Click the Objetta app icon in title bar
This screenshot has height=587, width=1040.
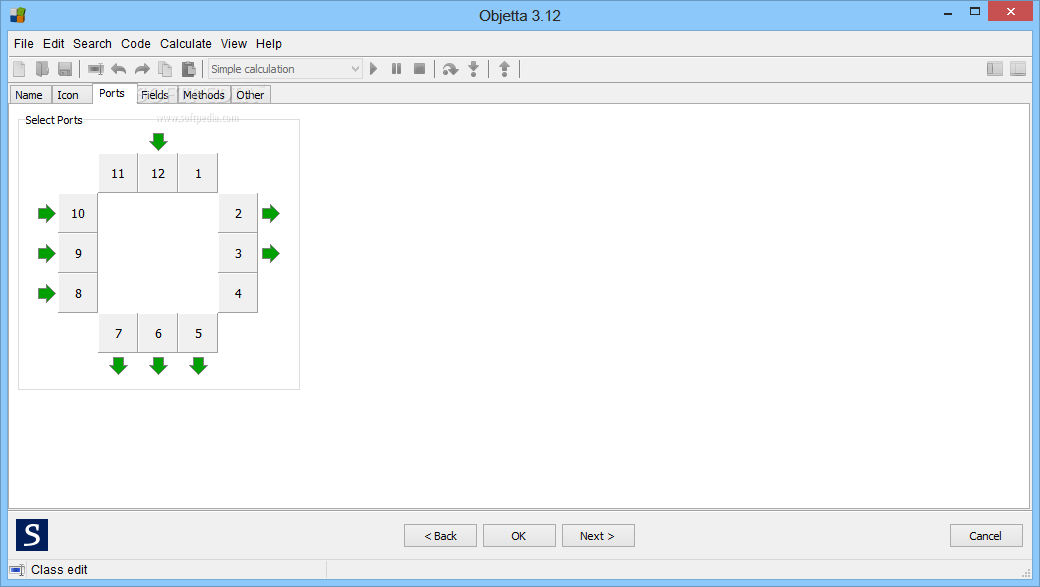(x=18, y=15)
